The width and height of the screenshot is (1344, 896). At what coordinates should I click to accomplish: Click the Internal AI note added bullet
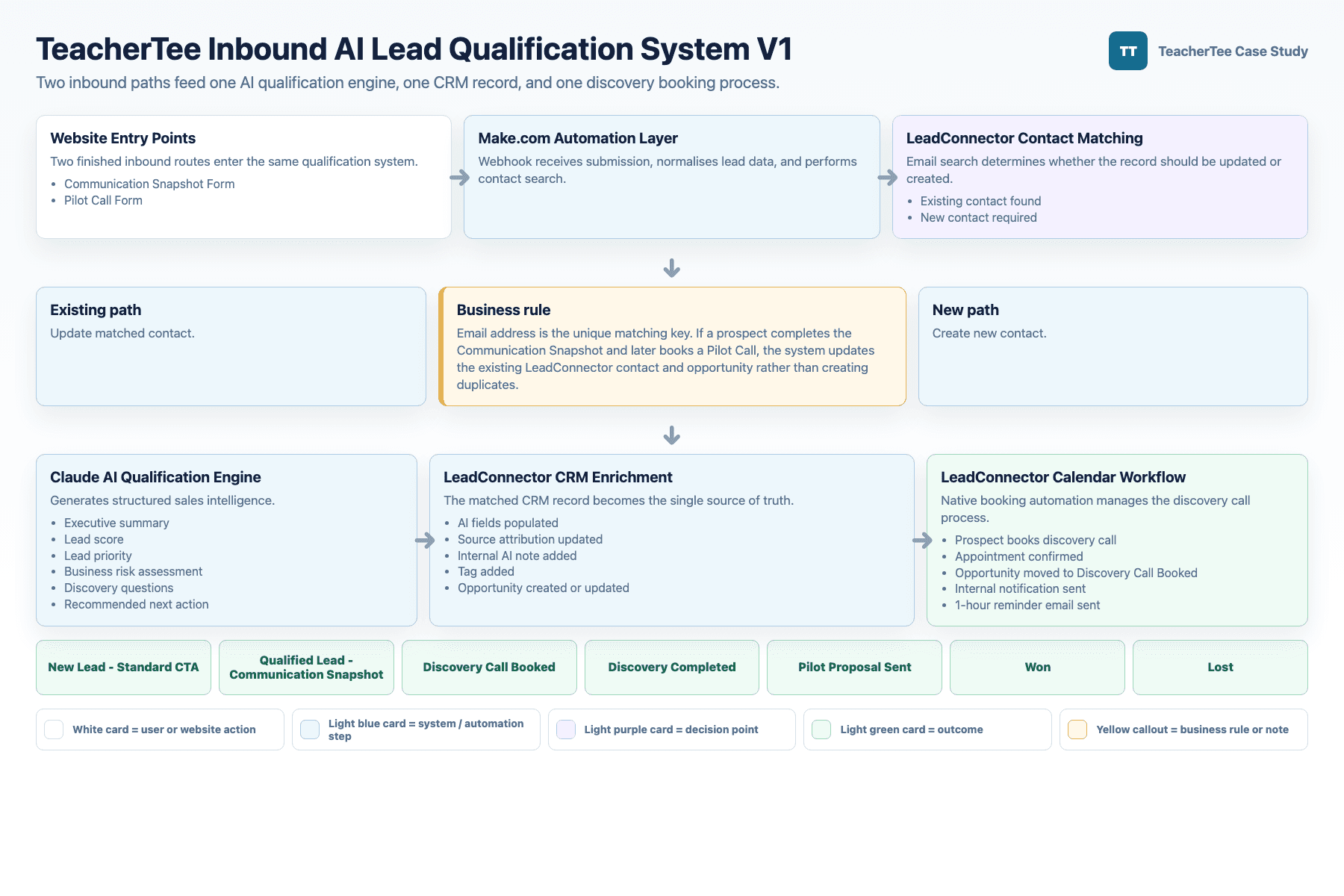[517, 556]
